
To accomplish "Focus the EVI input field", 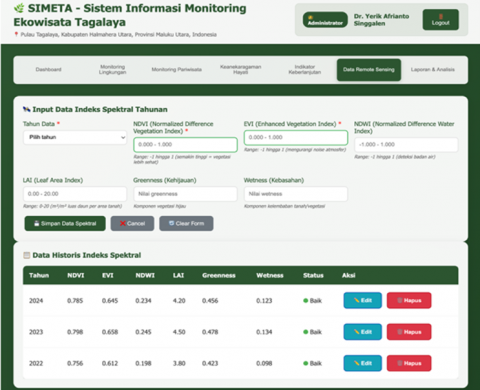I will coord(296,137).
